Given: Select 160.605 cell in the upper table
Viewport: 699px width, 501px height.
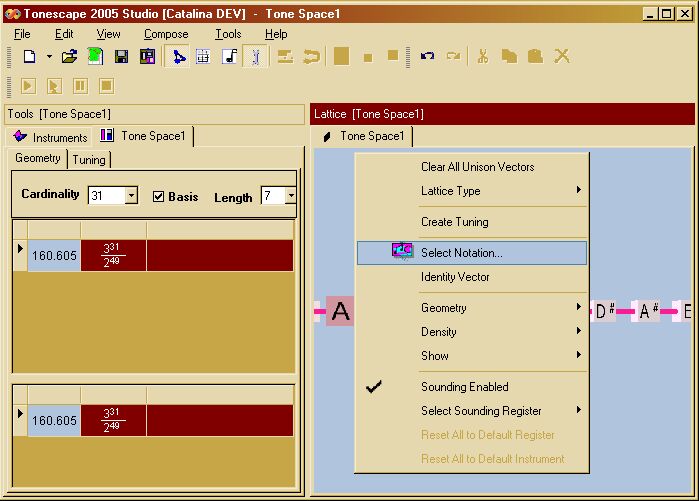Looking at the screenshot, I should pyautogui.click(x=54, y=255).
